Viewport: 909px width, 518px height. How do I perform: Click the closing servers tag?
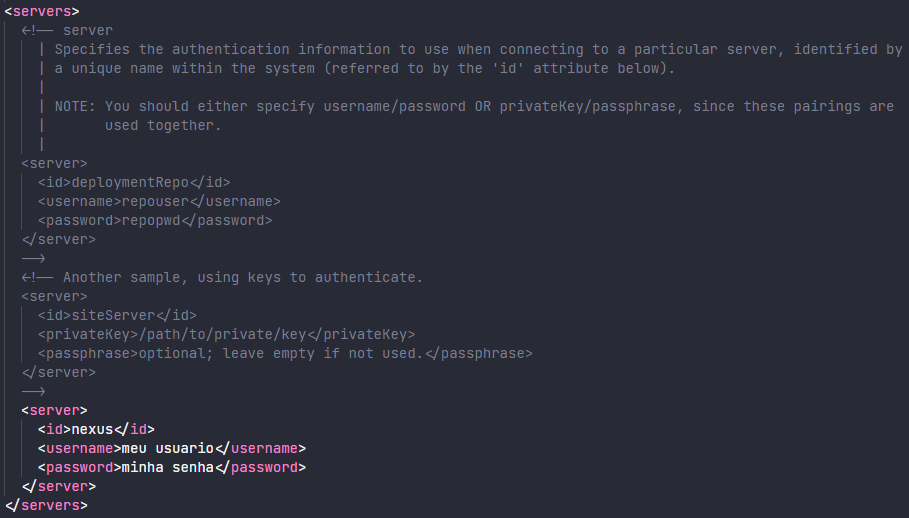coord(46,505)
